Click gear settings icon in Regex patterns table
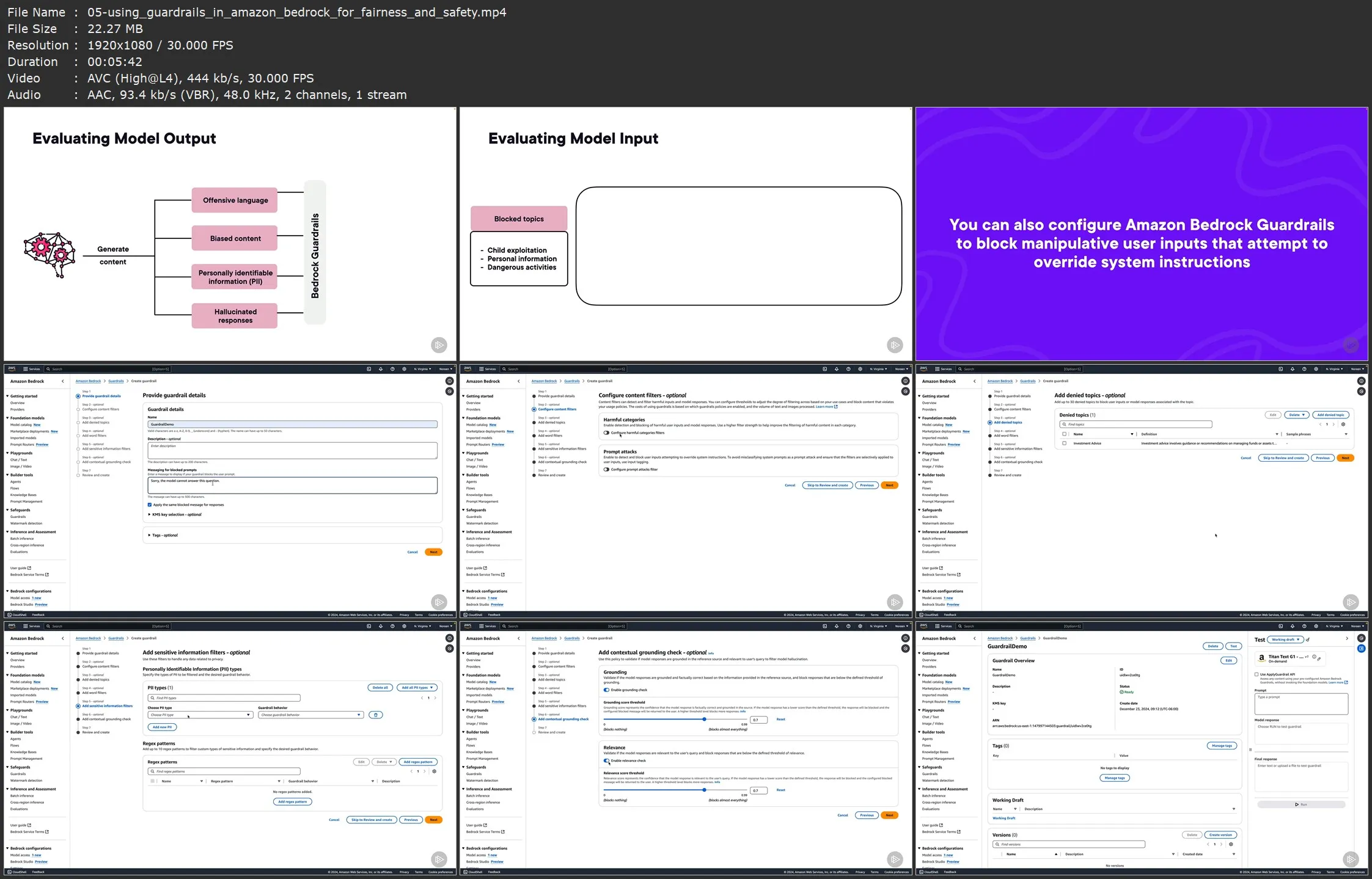1372x879 pixels. tap(435, 771)
